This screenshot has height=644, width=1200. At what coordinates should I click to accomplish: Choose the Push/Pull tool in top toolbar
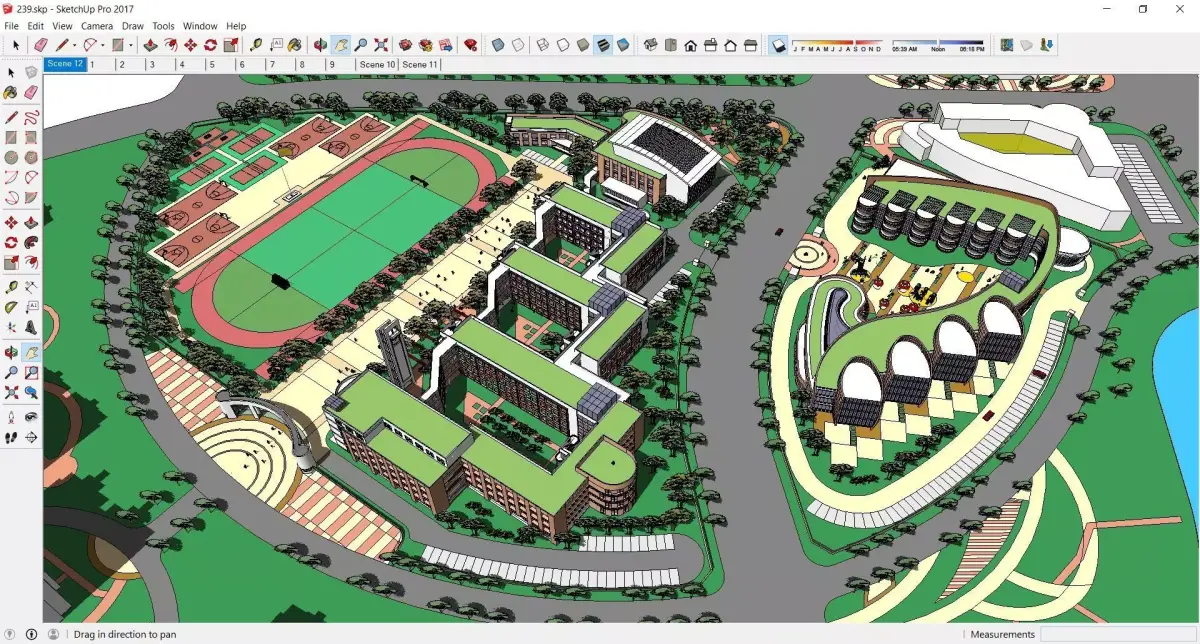tap(150, 45)
